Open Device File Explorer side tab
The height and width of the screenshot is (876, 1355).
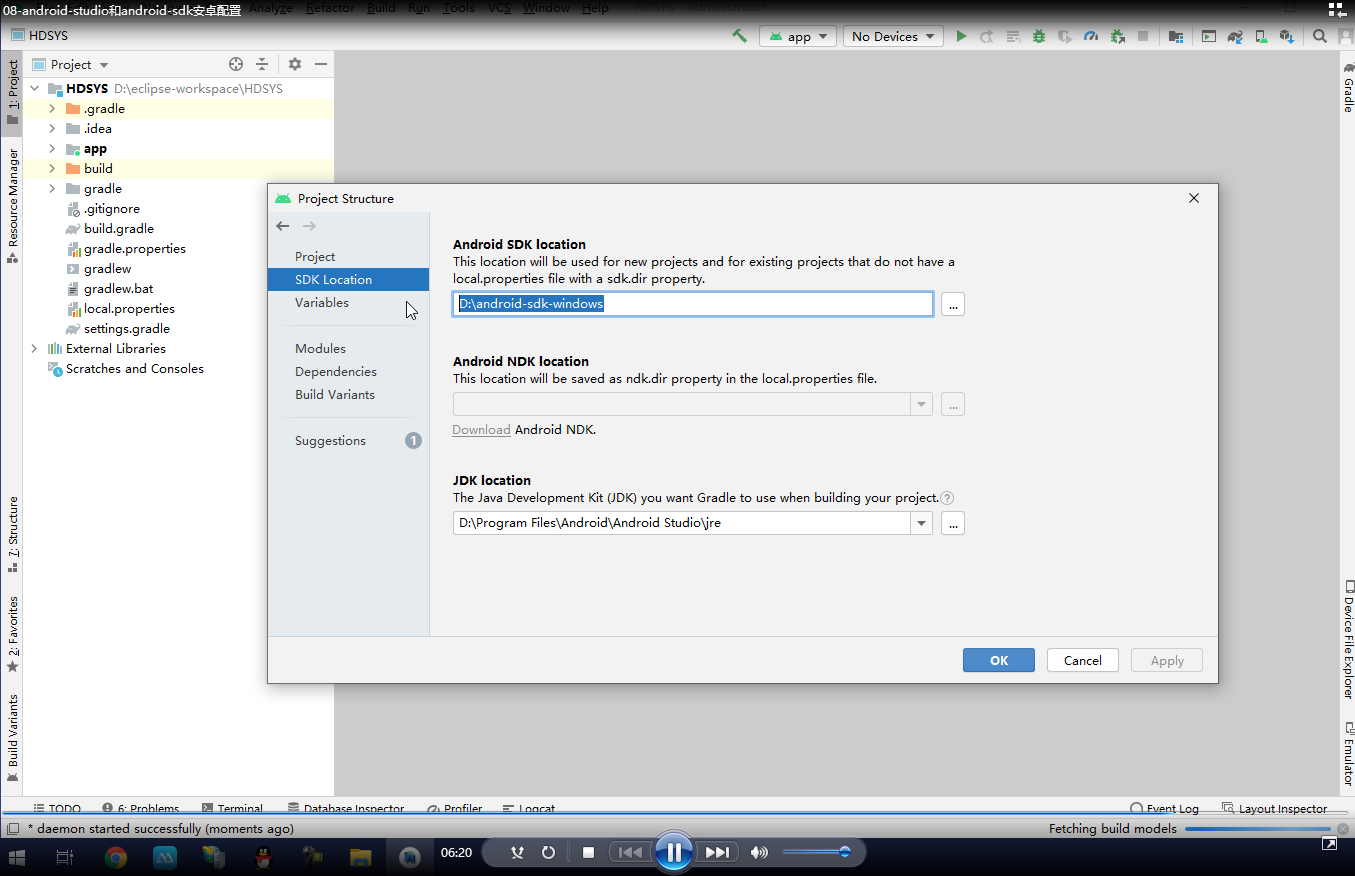tap(1348, 640)
